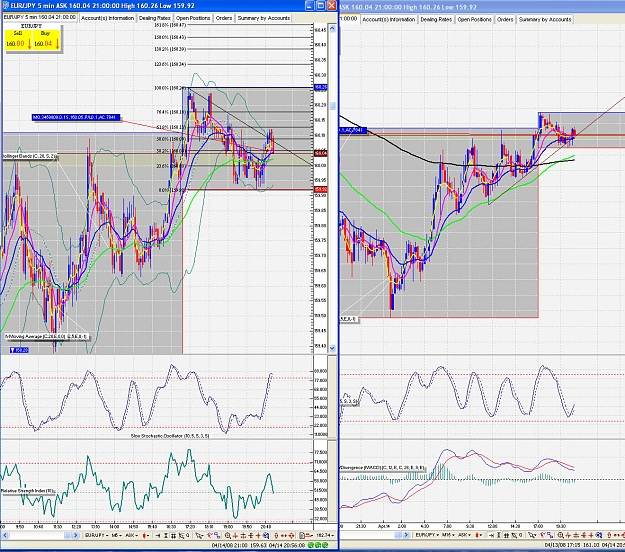Viewport: 625px width, 552px height.
Task: Toggle the grid icon in right chart toolbar
Action: click(x=506, y=535)
